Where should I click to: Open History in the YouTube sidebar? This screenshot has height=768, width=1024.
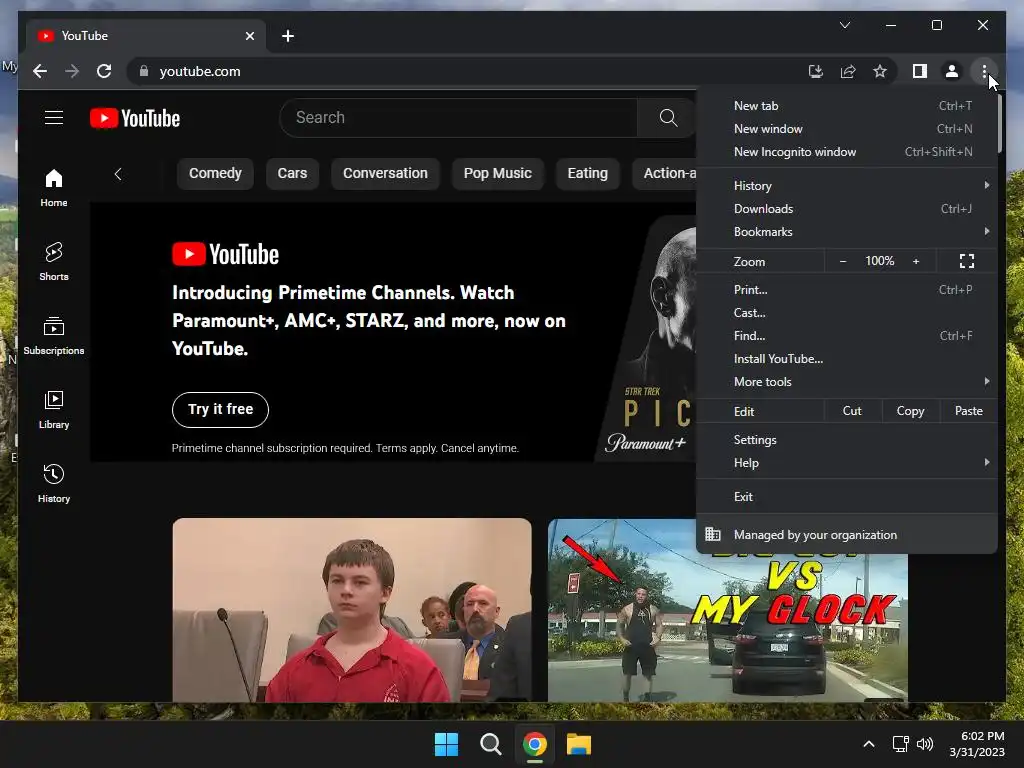(54, 483)
